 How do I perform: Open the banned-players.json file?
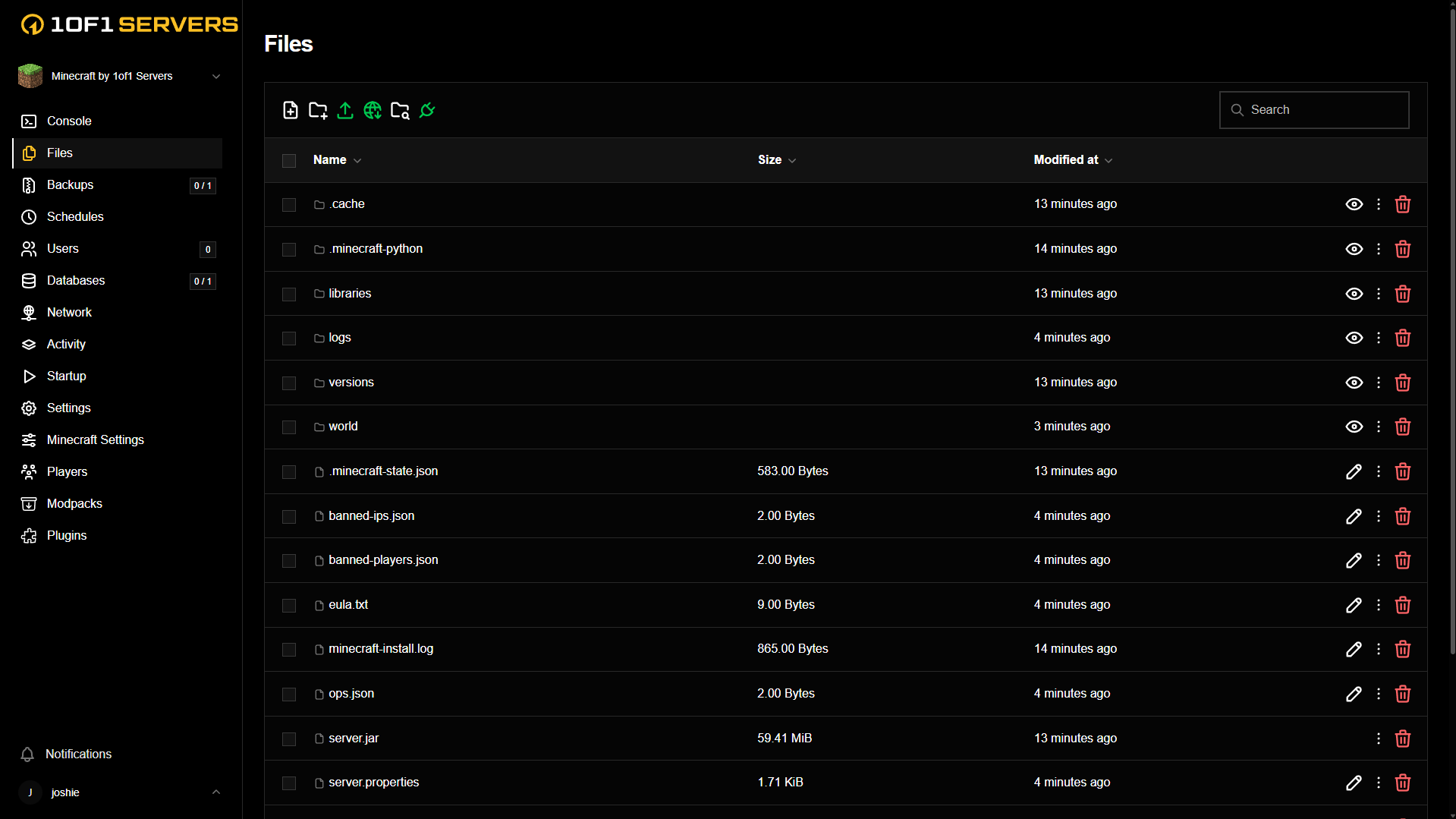pyautogui.click(x=383, y=560)
